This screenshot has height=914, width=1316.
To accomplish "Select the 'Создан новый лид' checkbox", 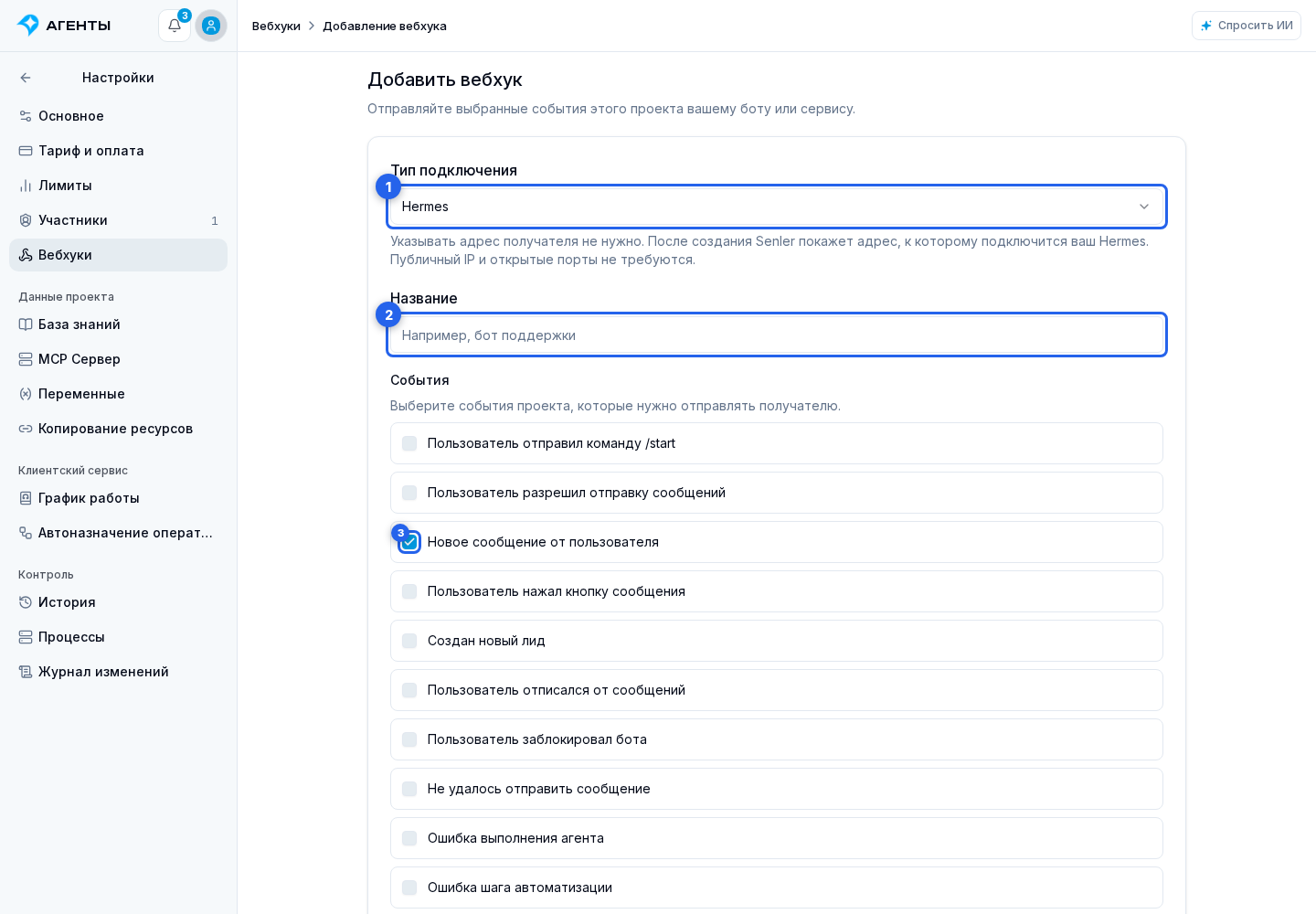I will pos(409,641).
